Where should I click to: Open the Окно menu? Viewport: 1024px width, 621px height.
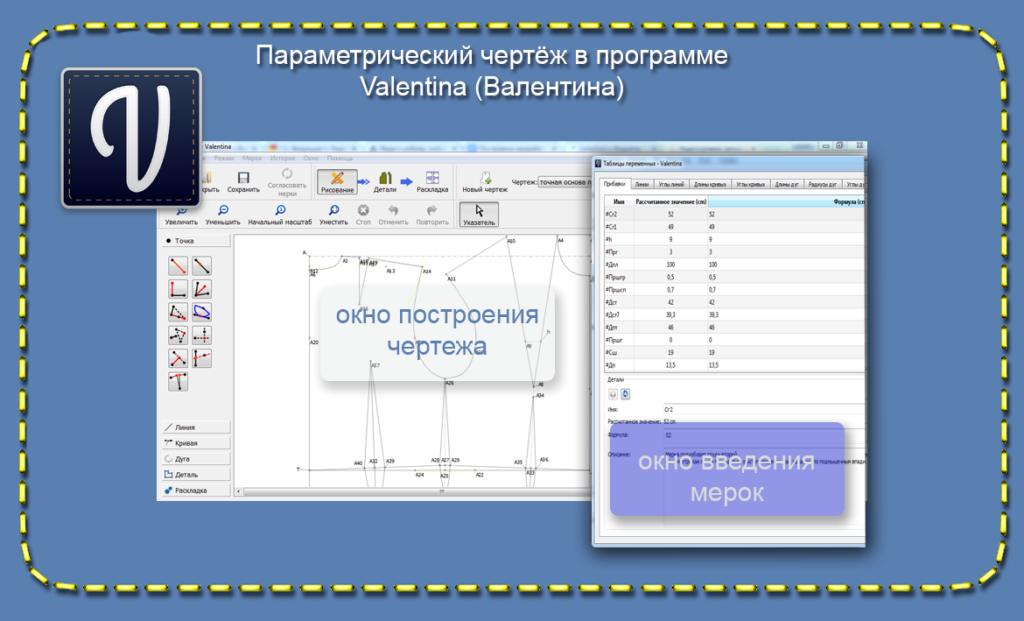(x=311, y=158)
